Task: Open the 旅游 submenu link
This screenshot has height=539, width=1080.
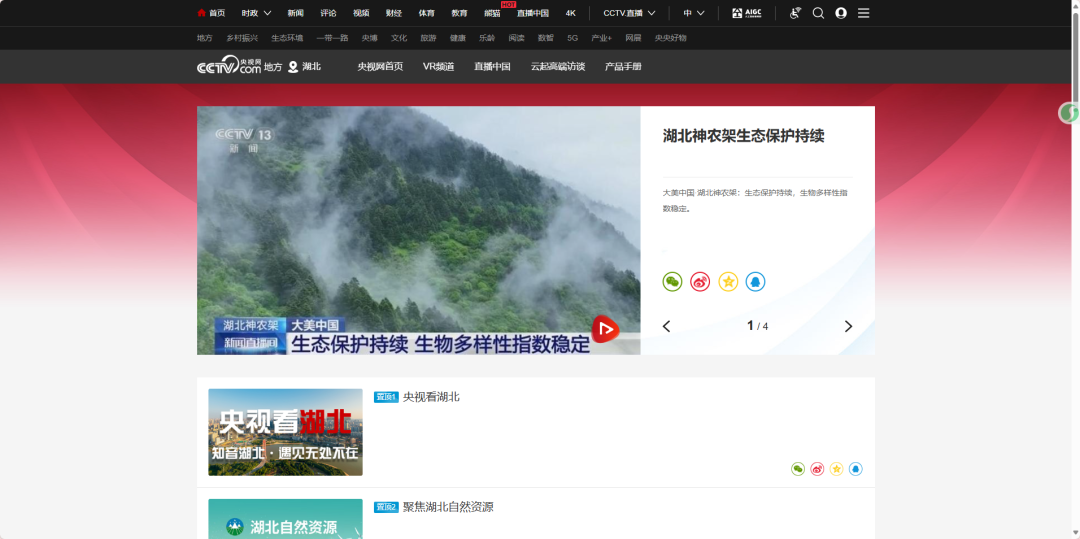Action: (x=428, y=38)
